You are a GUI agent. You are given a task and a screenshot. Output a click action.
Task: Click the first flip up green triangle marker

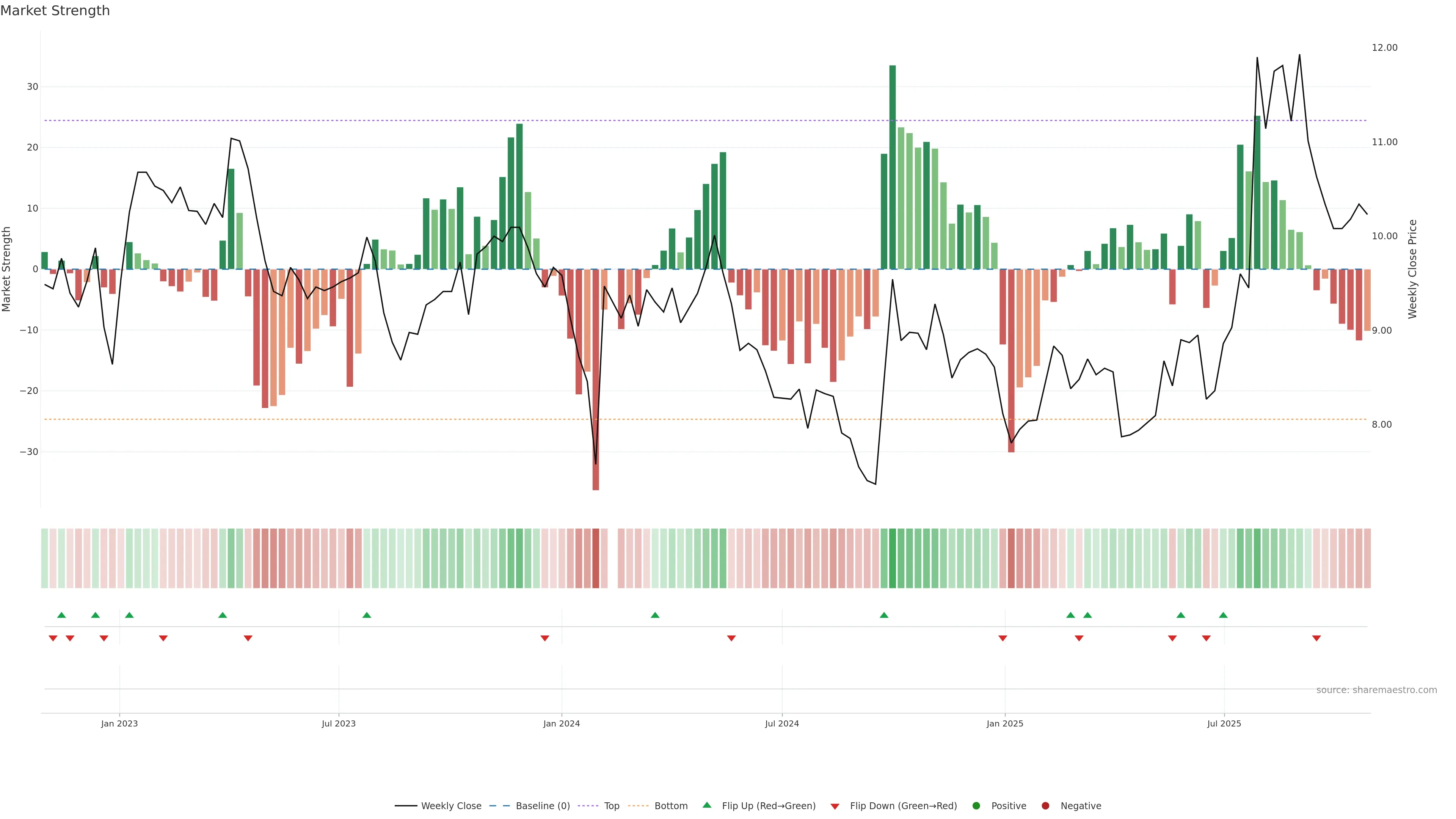pos(61,615)
